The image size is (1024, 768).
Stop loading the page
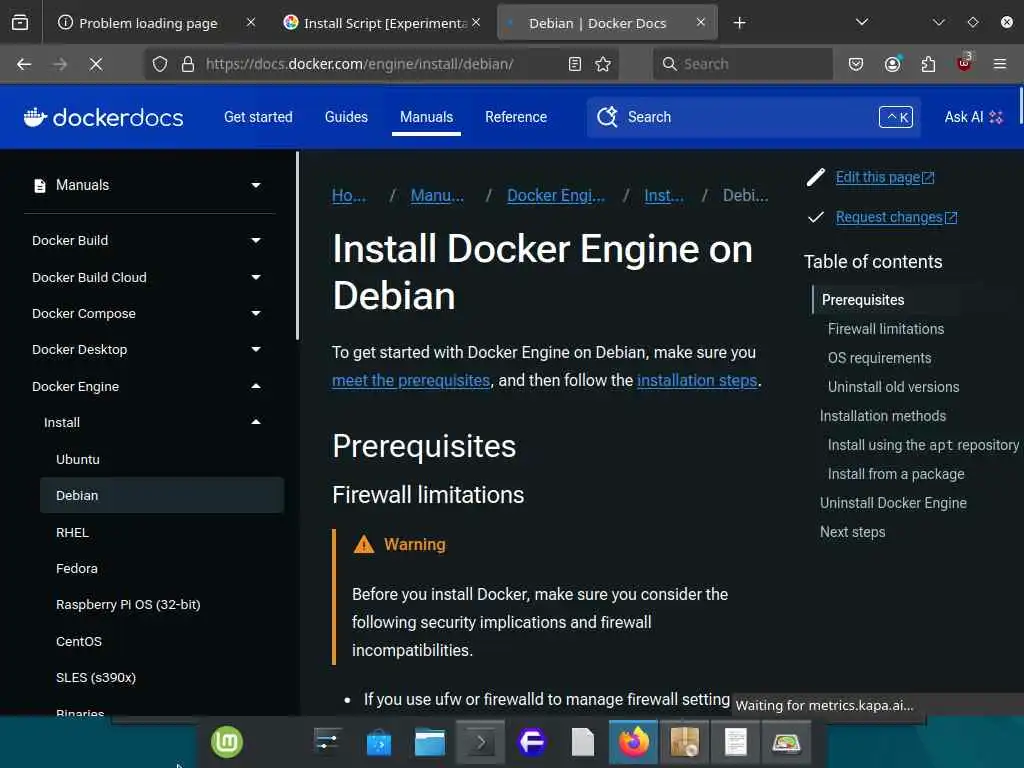[96, 64]
